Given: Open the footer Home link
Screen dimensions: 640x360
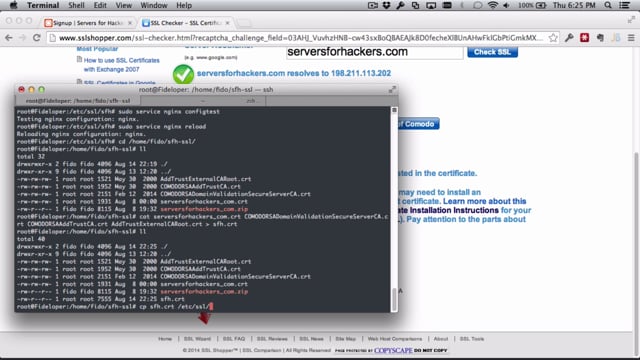Looking at the screenshot, I should click(165, 339).
